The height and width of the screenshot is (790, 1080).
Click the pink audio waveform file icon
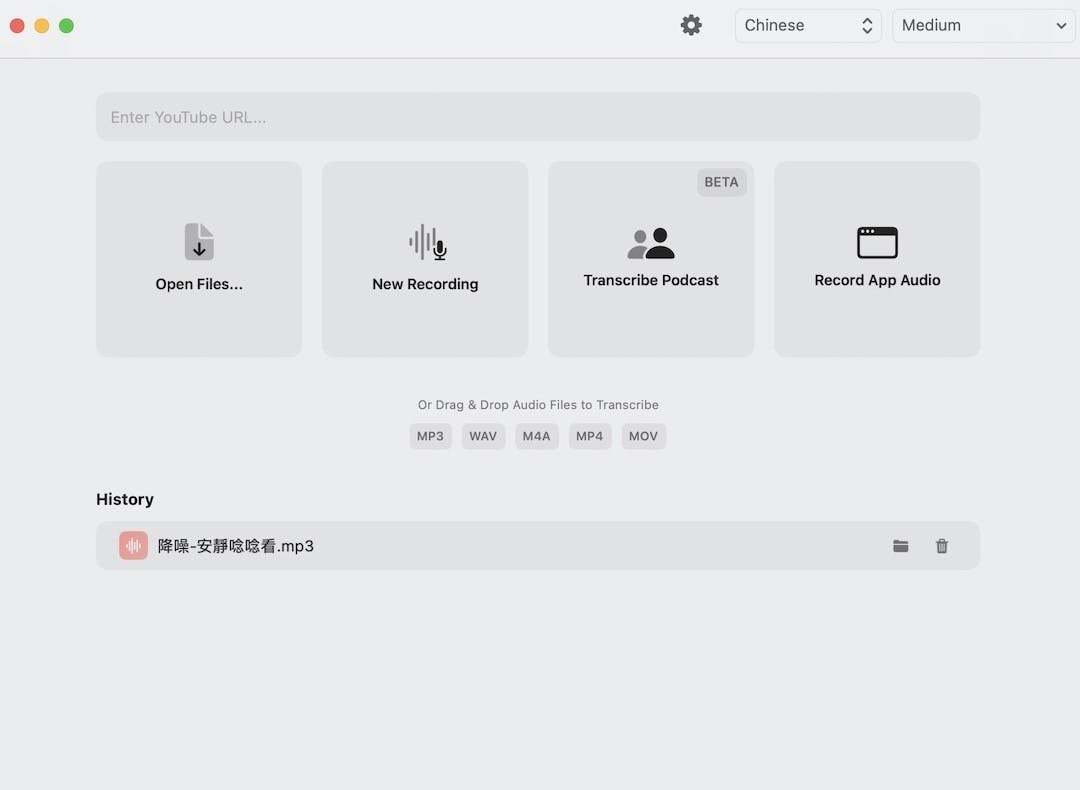point(133,546)
